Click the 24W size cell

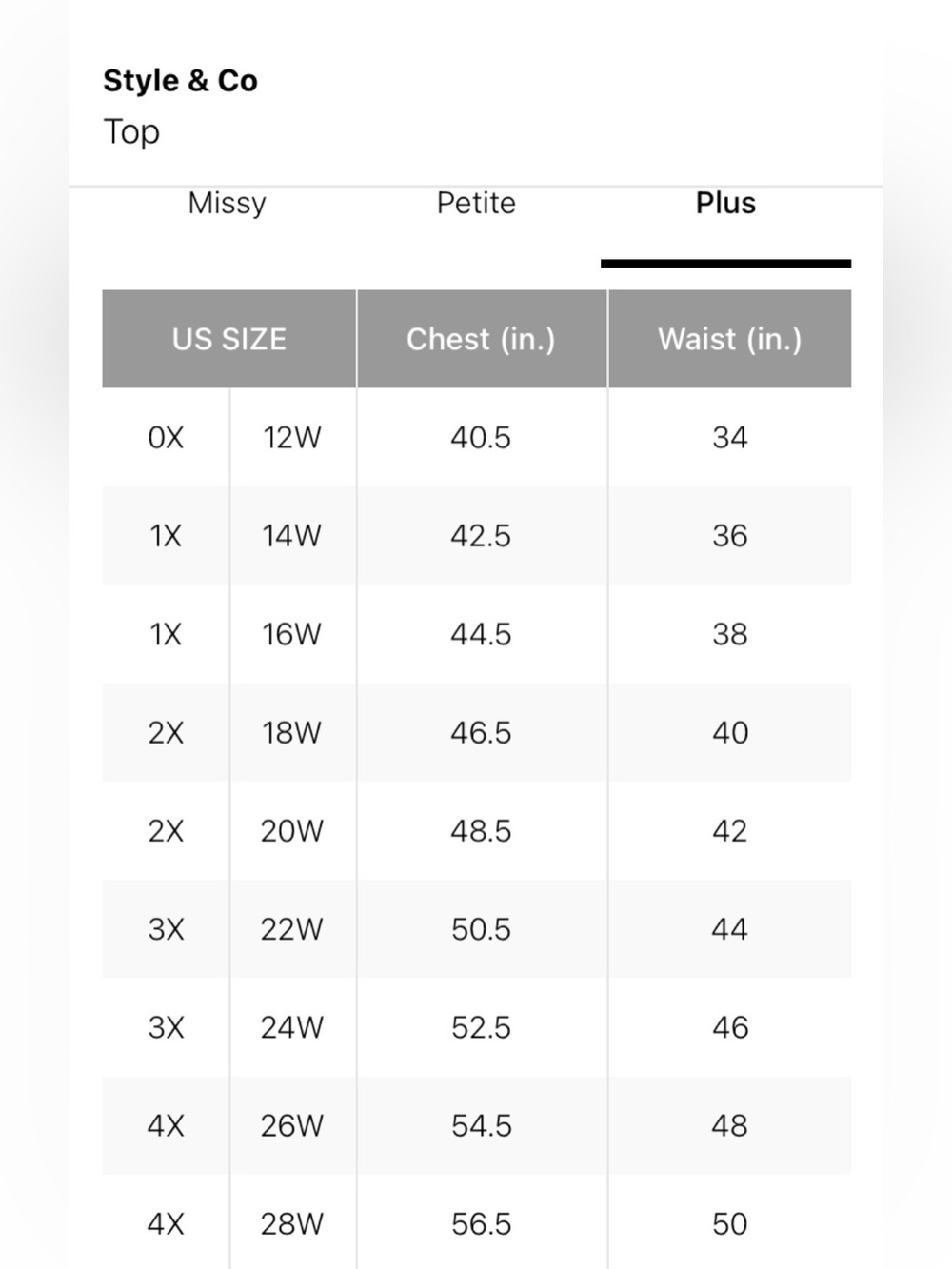pyautogui.click(x=292, y=1027)
